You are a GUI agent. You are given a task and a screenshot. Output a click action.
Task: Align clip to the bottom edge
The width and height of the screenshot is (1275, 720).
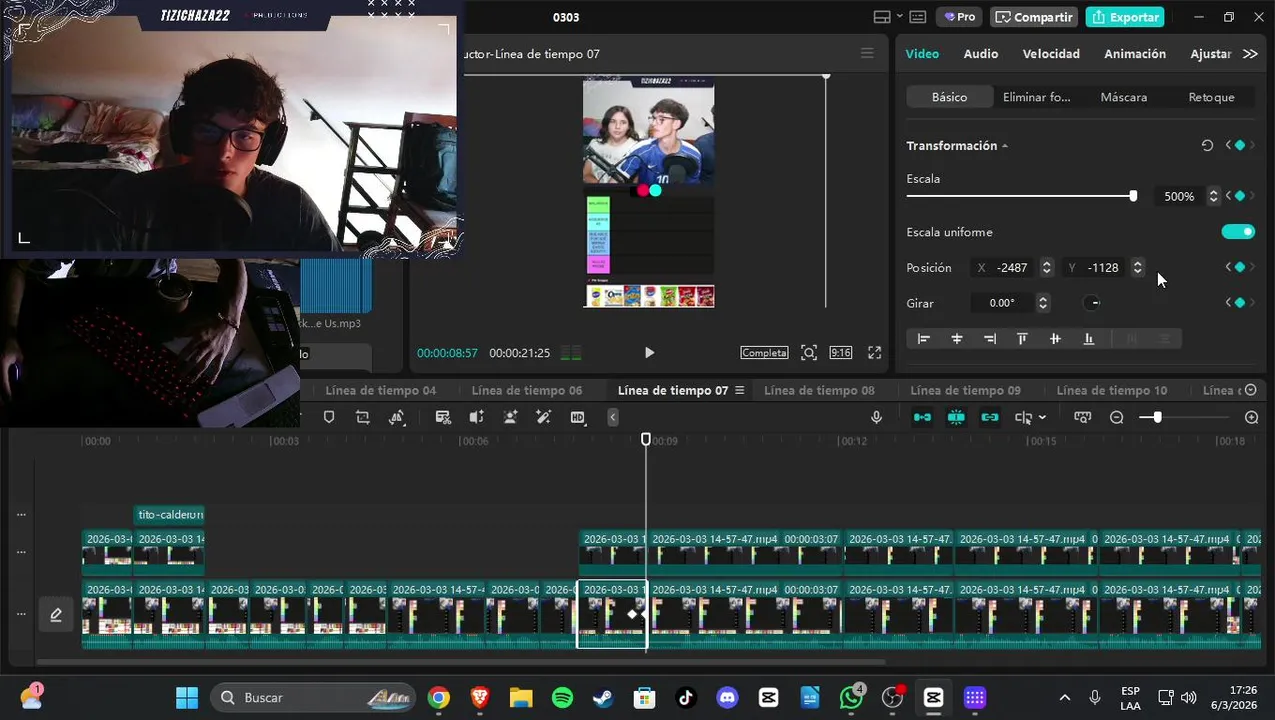point(1088,339)
